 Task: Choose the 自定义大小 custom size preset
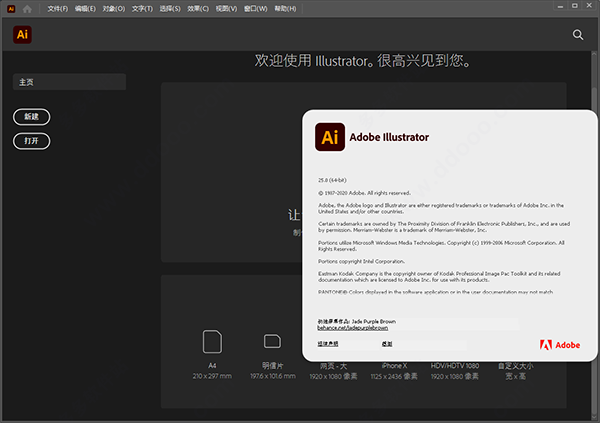click(x=515, y=371)
